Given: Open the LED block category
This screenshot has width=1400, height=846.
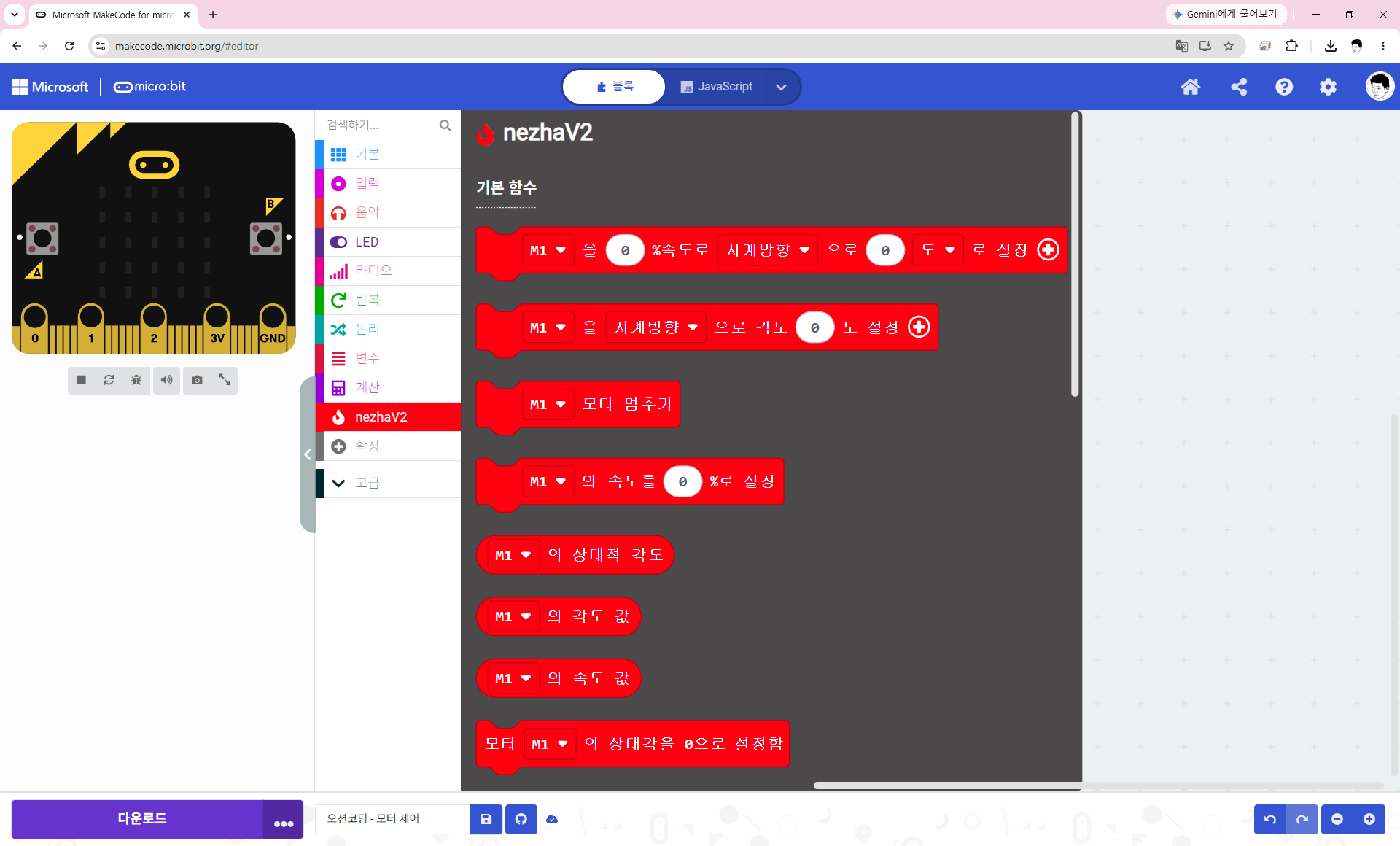Looking at the screenshot, I should tap(388, 242).
